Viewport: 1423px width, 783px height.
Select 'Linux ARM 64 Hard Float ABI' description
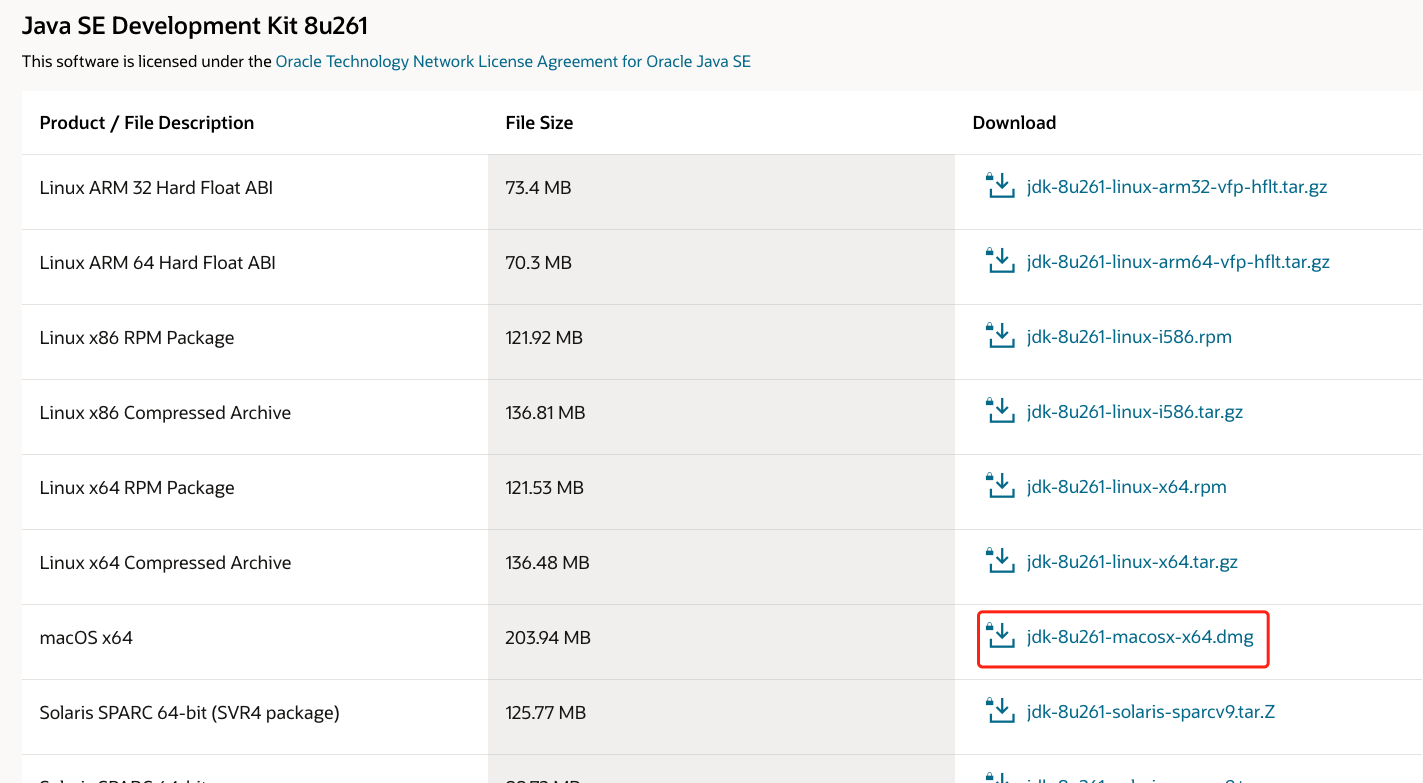[158, 262]
